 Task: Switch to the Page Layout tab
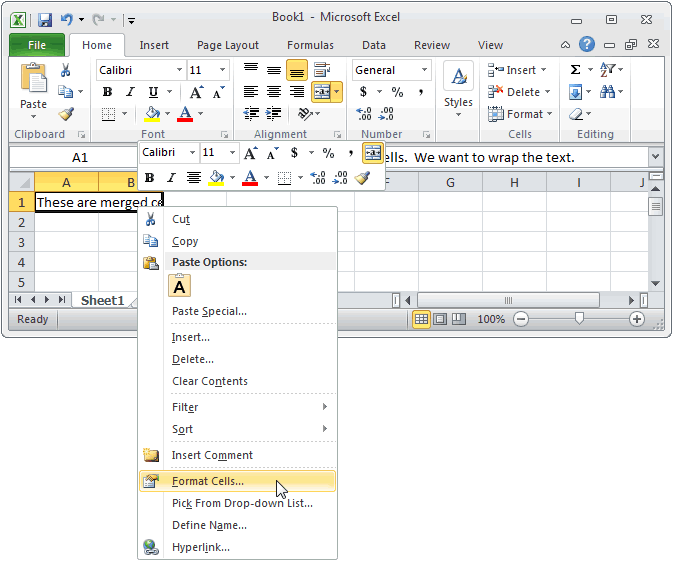coord(228,45)
